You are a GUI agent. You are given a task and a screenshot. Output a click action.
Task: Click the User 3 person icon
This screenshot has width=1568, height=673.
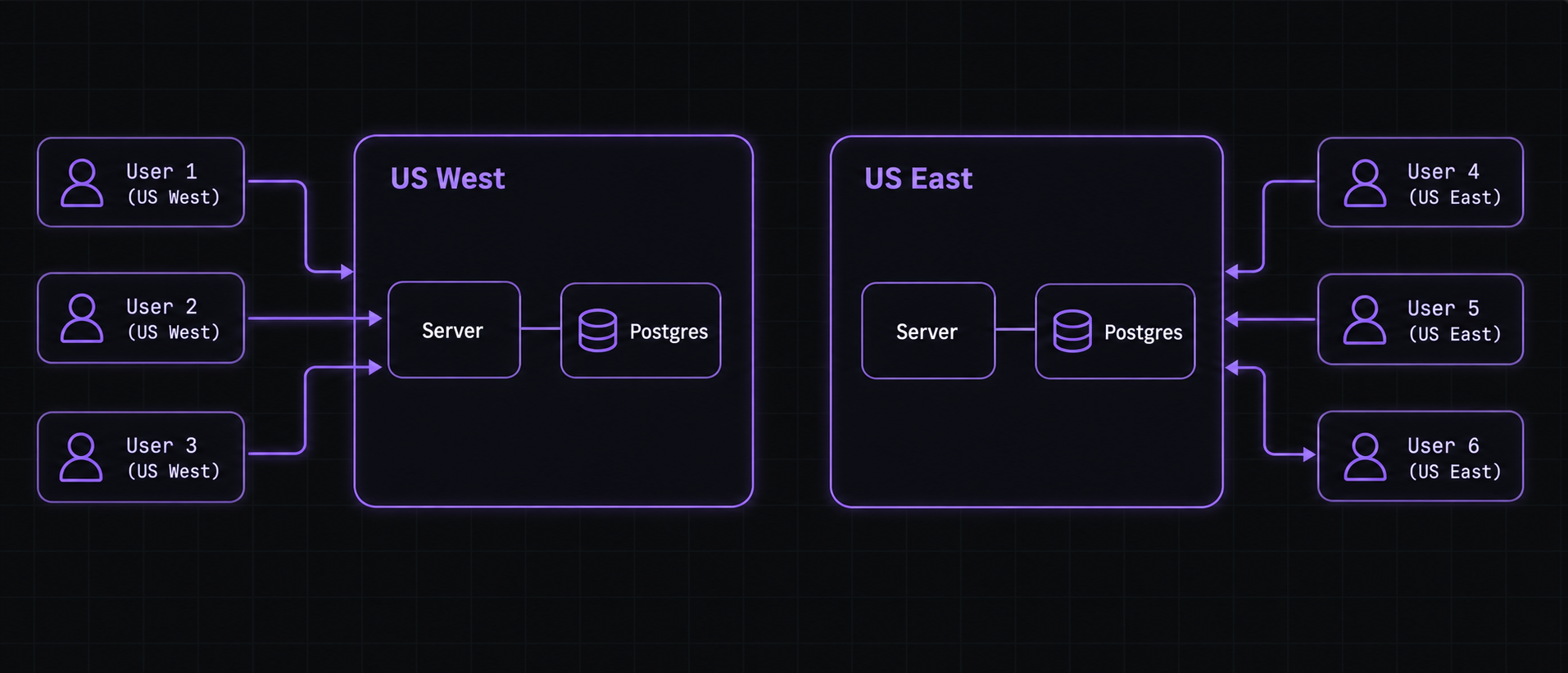coord(81,457)
